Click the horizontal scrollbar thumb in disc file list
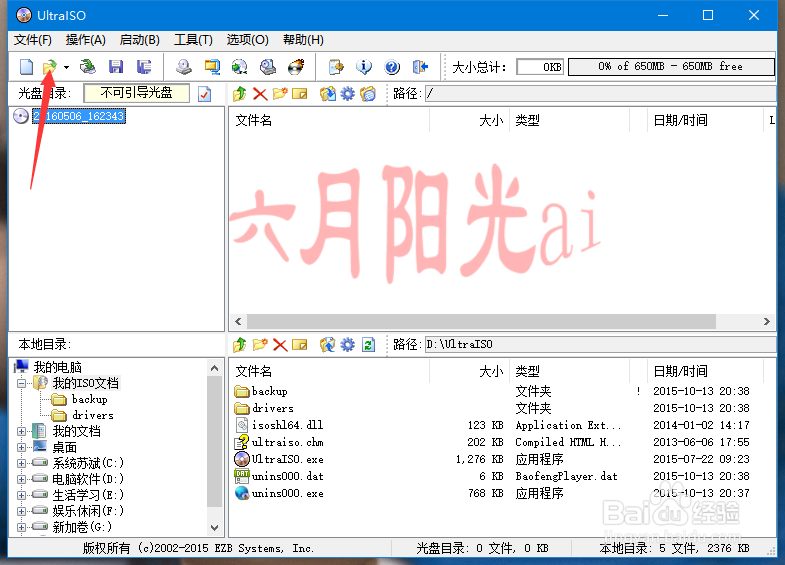 481,321
